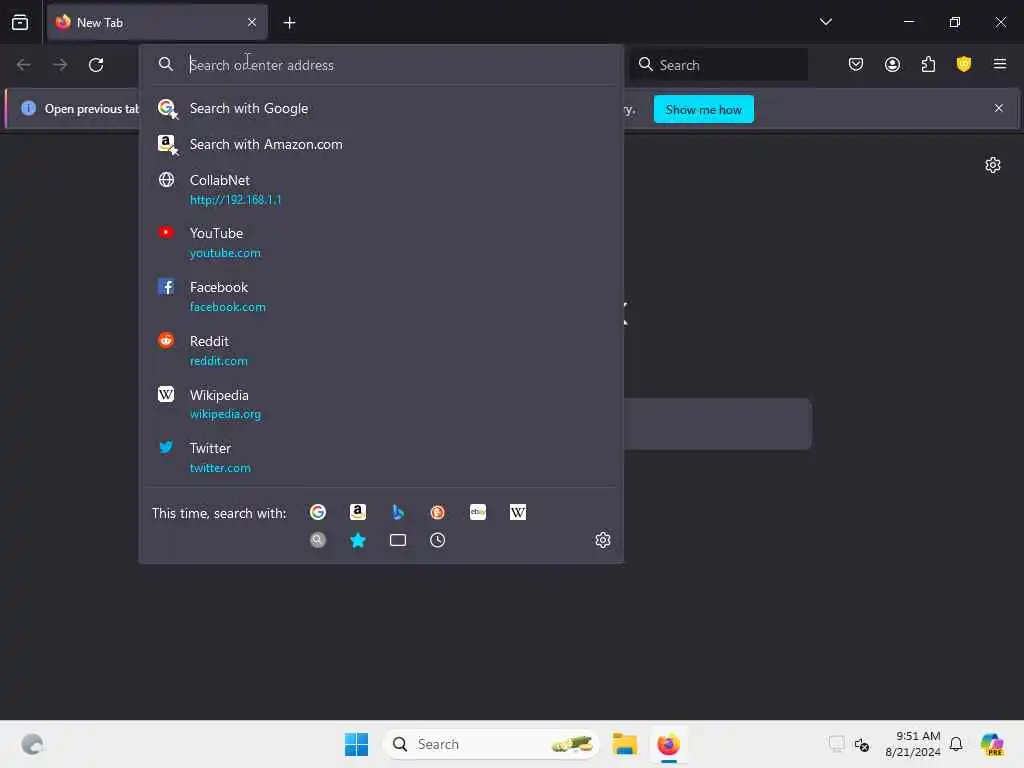Search this time with Amazon icon
This screenshot has width=1024, height=768.
(358, 513)
